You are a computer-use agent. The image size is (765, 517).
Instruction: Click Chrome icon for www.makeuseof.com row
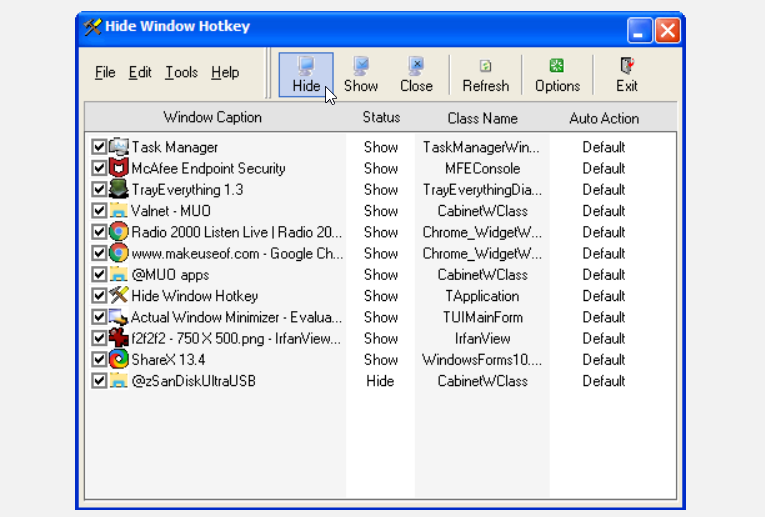pos(119,253)
